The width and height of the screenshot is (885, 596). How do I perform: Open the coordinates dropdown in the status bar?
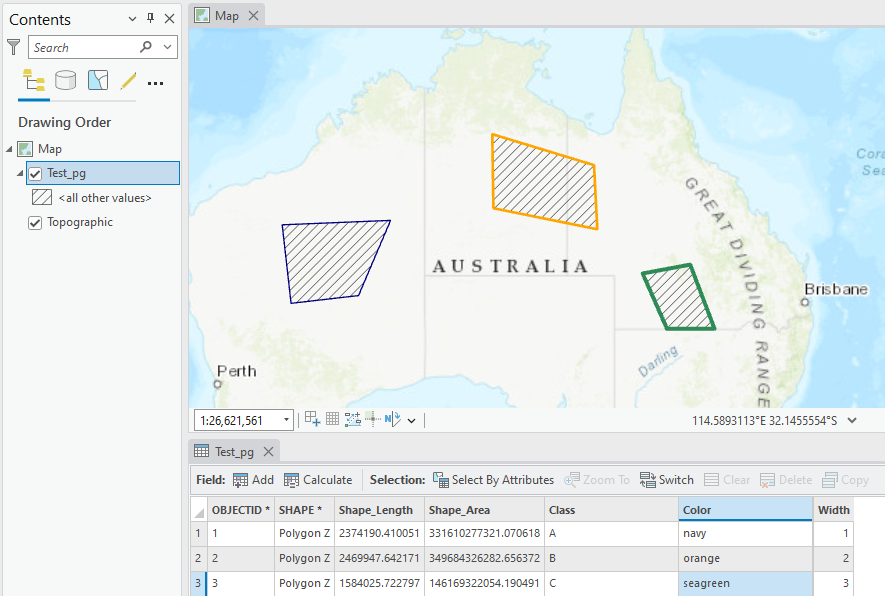pyautogui.click(x=851, y=420)
